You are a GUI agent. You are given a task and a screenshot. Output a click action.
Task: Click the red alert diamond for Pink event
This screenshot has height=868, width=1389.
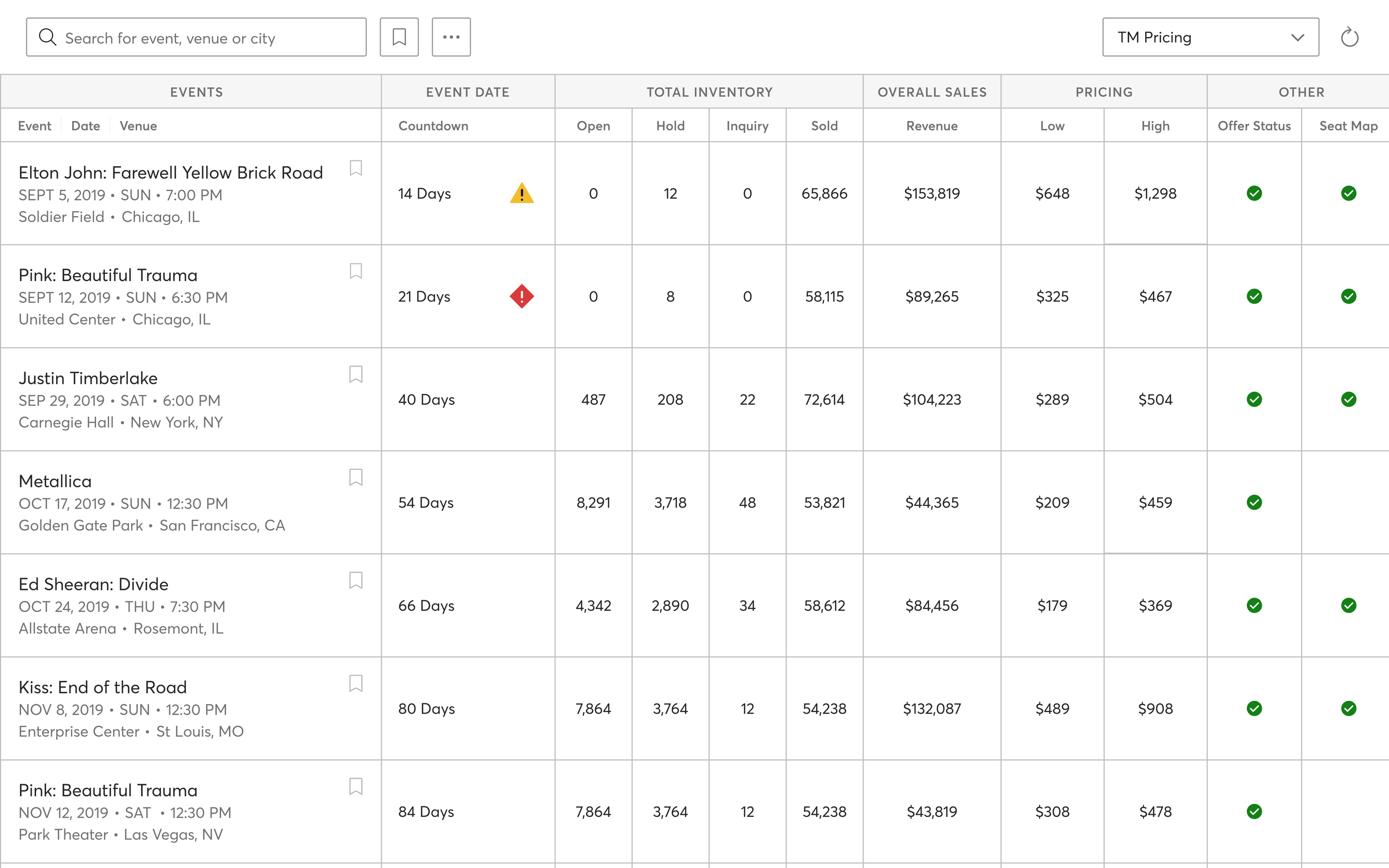pos(521,296)
